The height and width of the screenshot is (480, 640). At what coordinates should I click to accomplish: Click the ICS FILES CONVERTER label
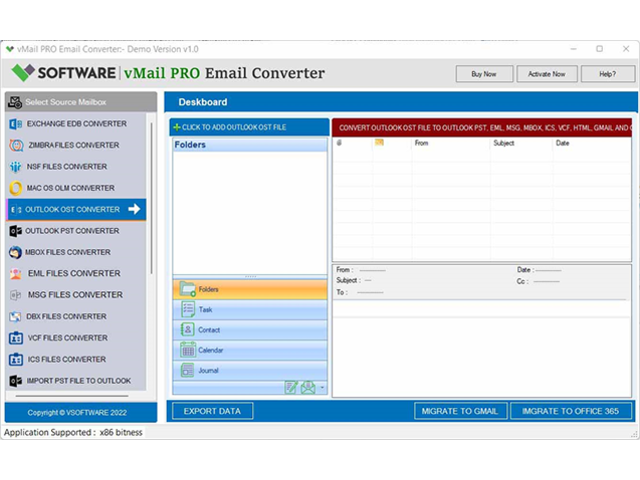[x=67, y=359]
